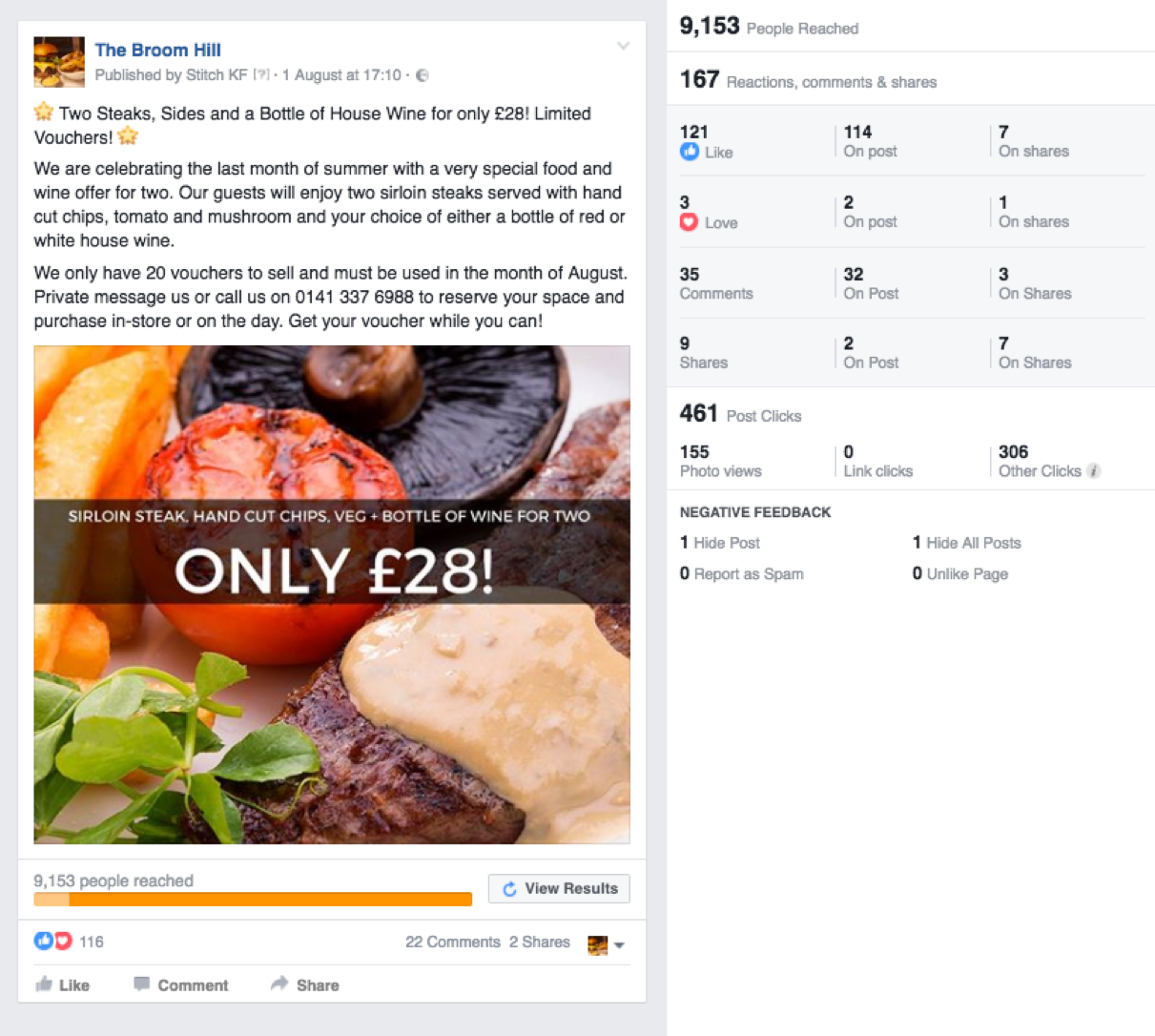Open the 2 Shares link
Image resolution: width=1155 pixels, height=1036 pixels.
tap(540, 942)
